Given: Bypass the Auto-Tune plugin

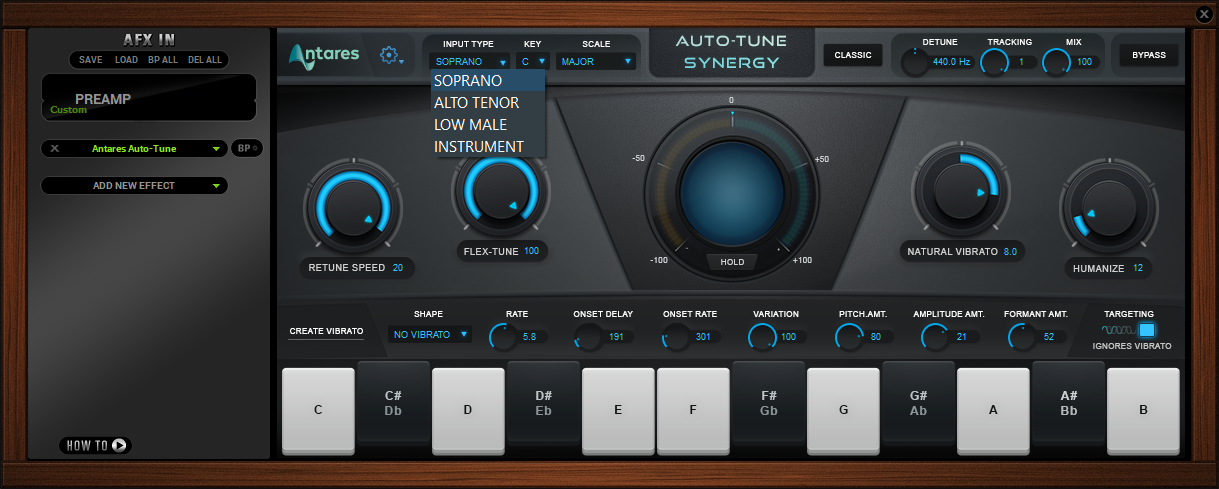Looking at the screenshot, I should [1148, 55].
